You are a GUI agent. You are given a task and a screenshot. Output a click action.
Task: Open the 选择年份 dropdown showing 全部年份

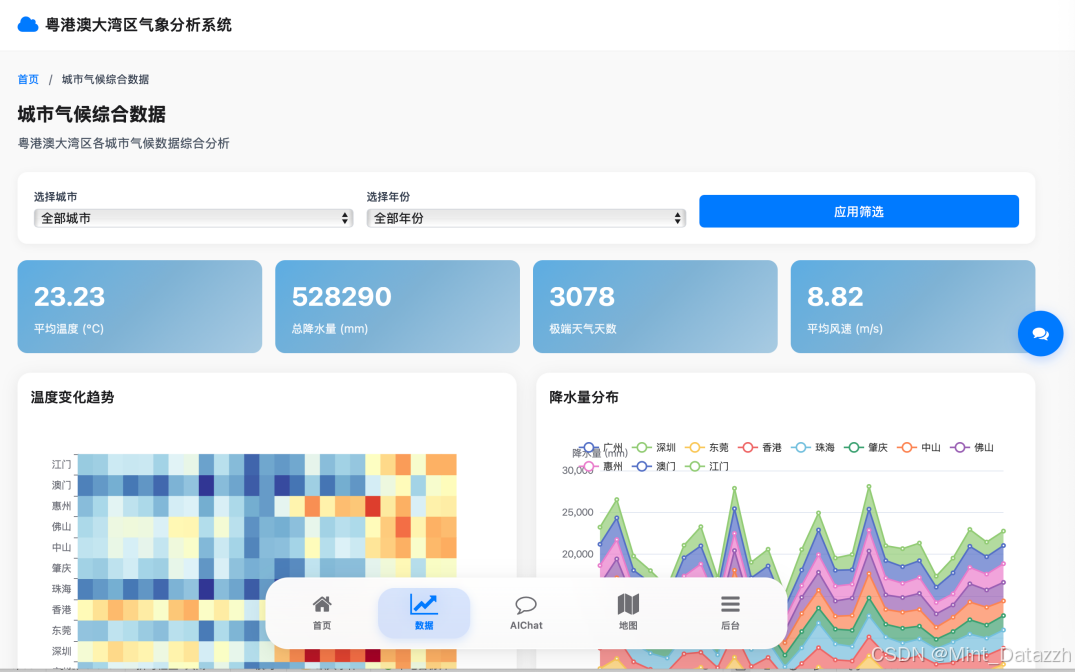(x=526, y=218)
